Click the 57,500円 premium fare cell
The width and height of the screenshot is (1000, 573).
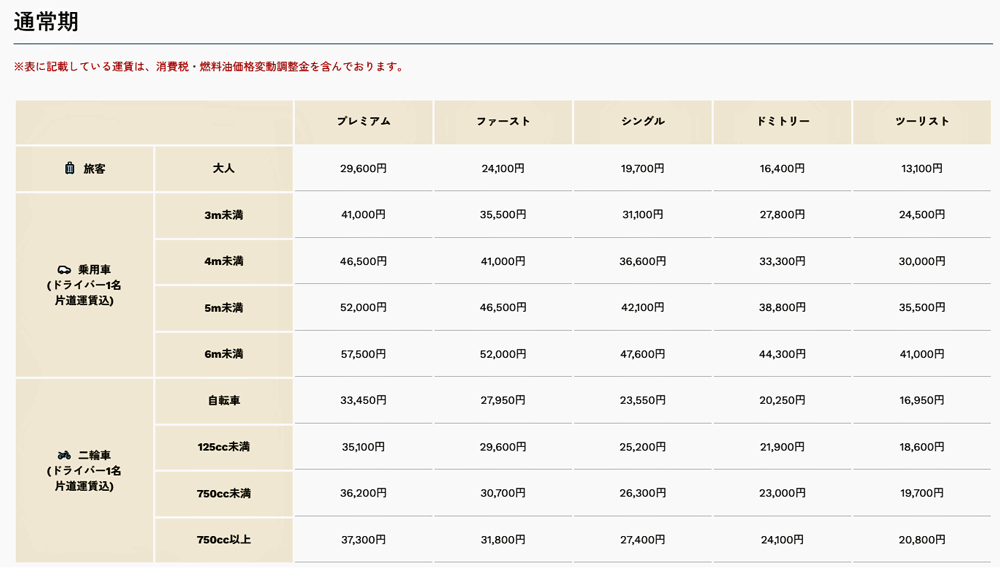363,354
